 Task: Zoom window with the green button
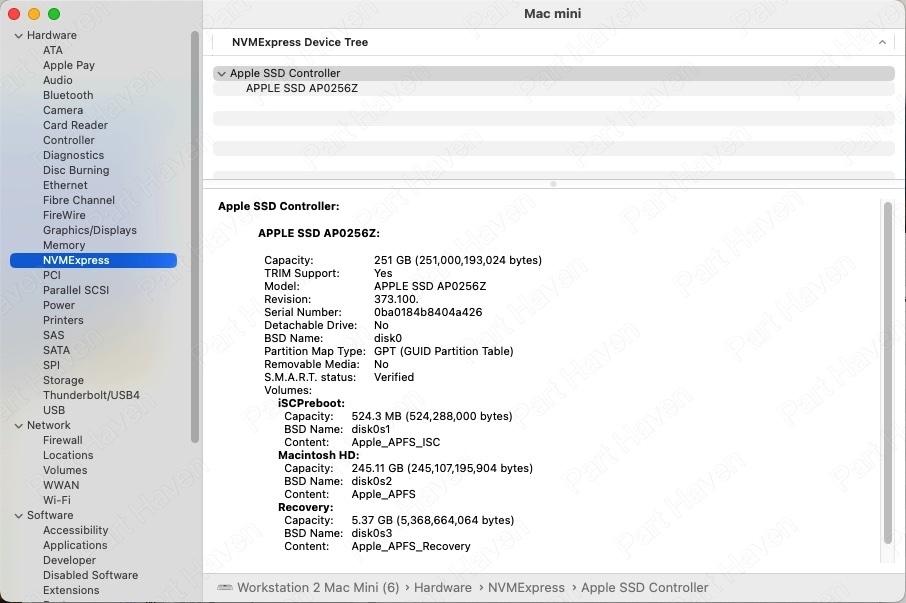point(54,14)
